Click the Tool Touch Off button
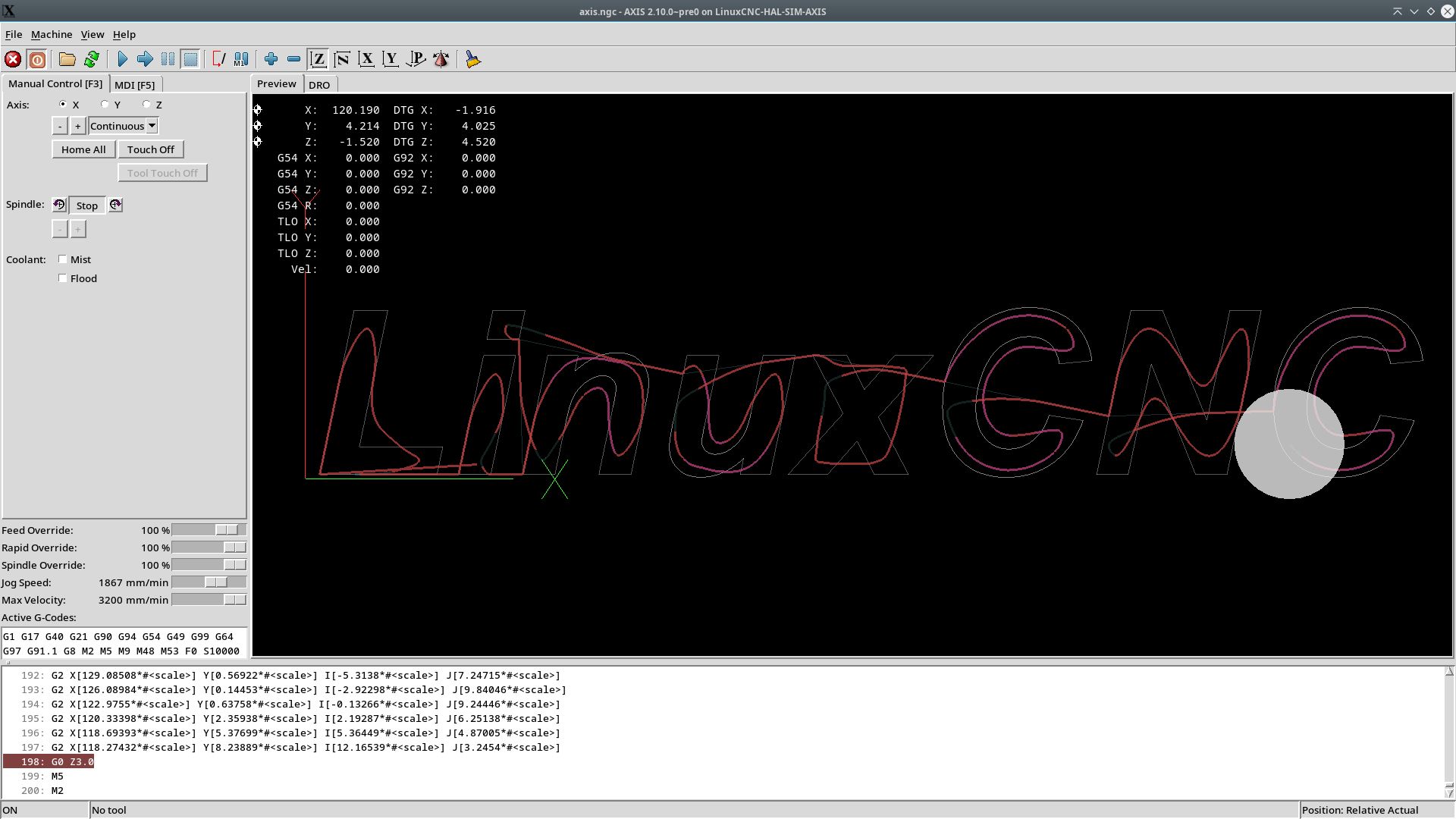This screenshot has width=1456, height=819. tap(162, 173)
